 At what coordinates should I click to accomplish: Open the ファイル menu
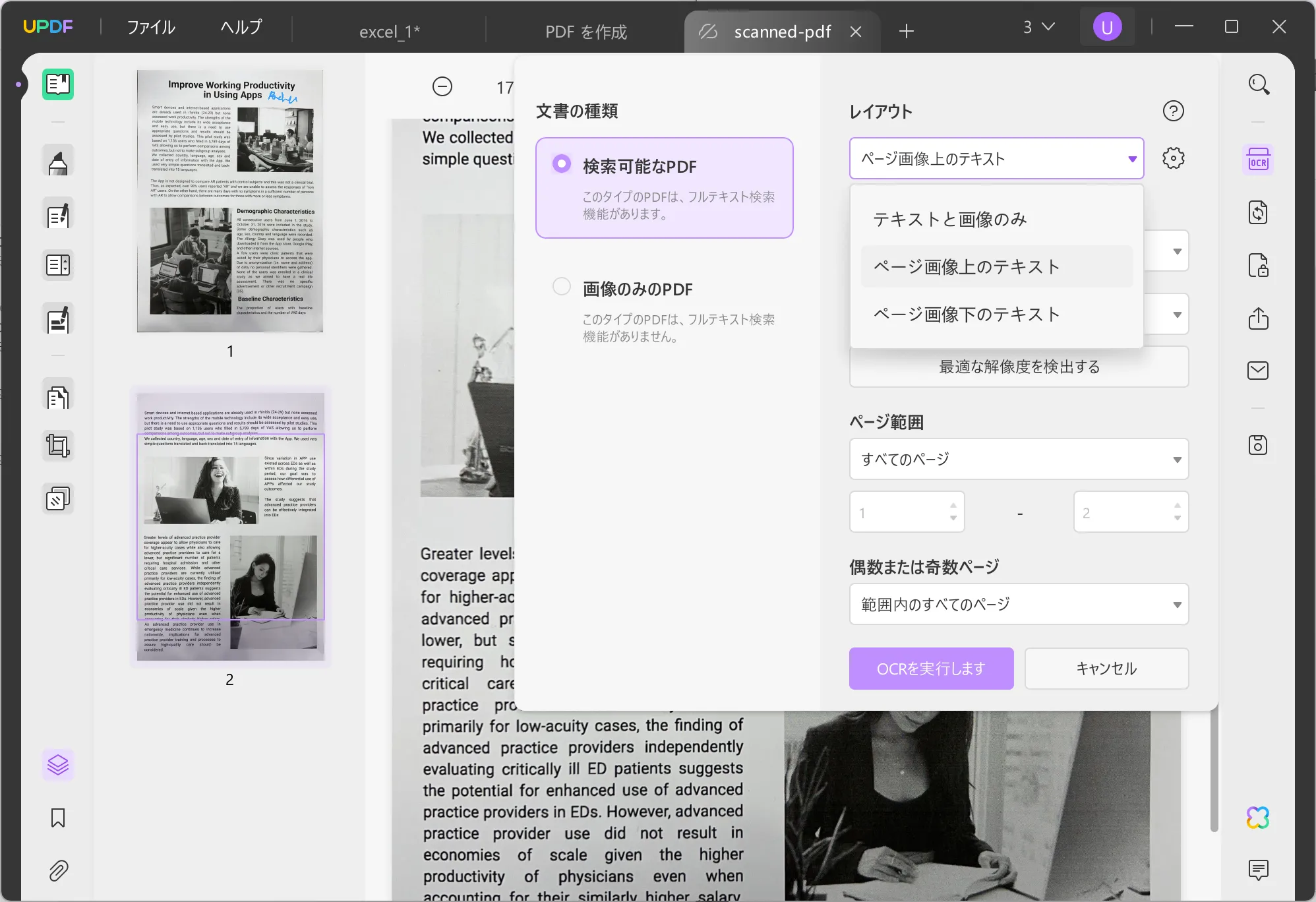click(x=151, y=27)
